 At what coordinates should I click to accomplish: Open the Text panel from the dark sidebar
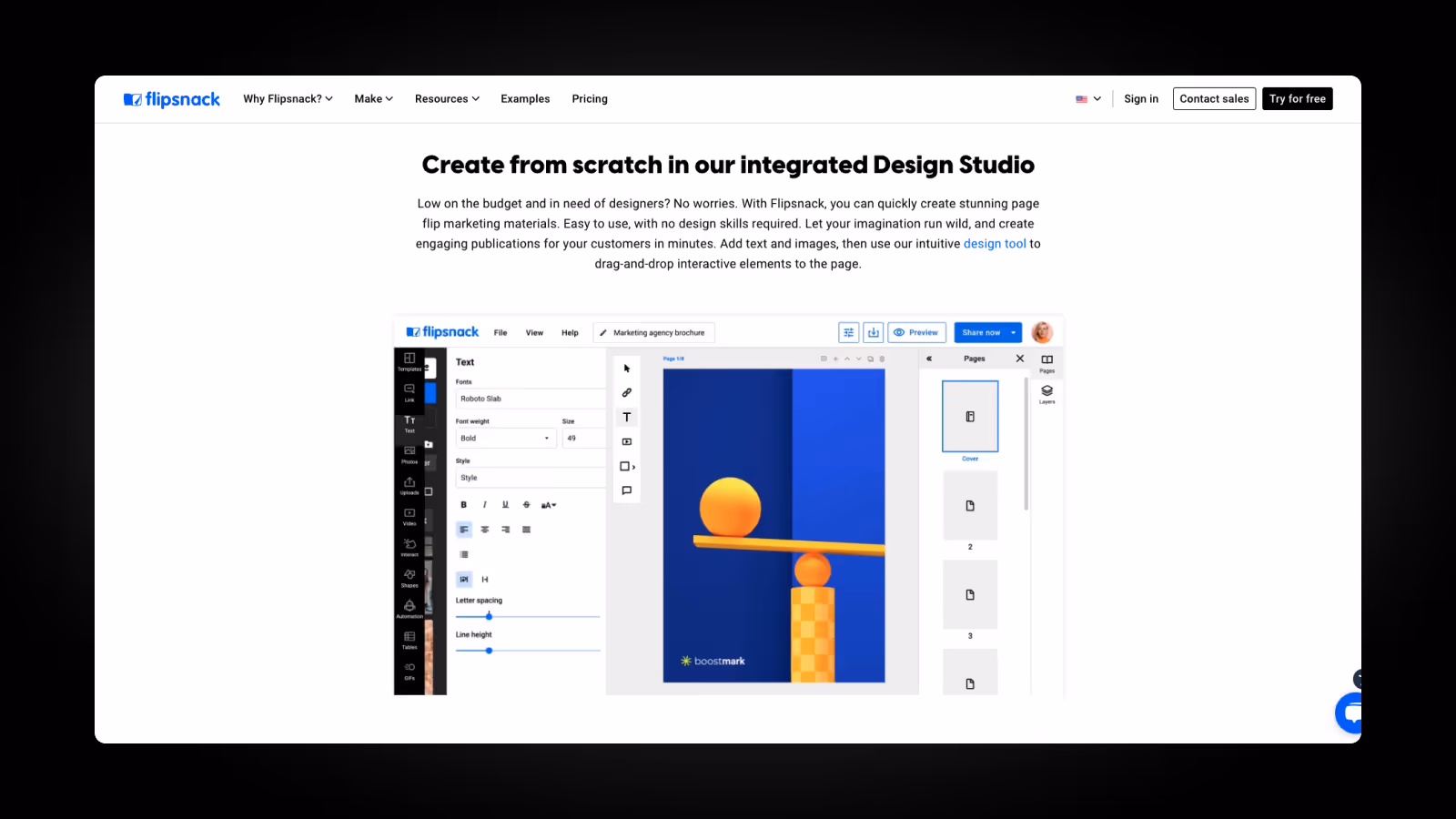[x=409, y=424]
